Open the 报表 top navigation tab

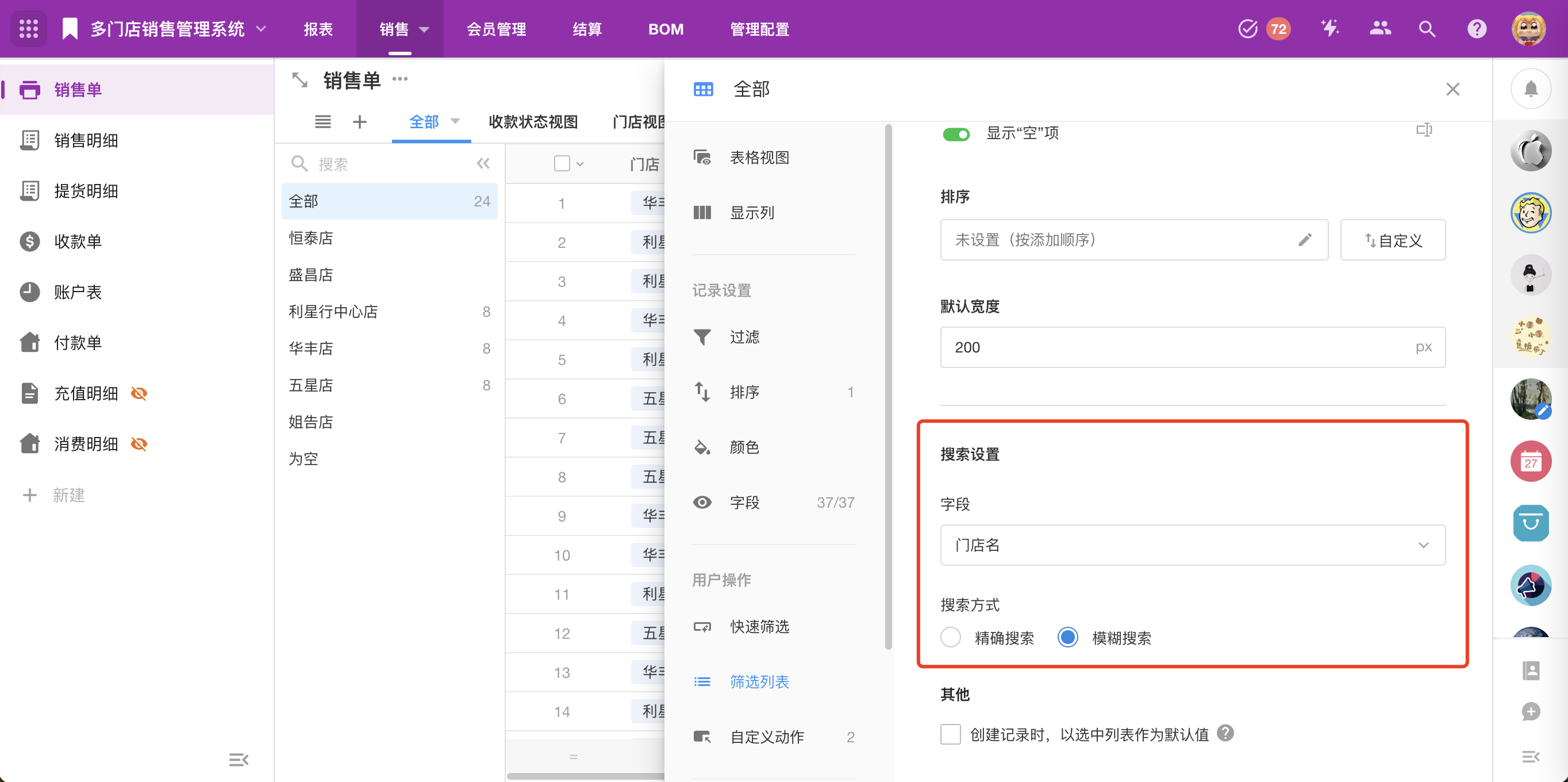318,29
